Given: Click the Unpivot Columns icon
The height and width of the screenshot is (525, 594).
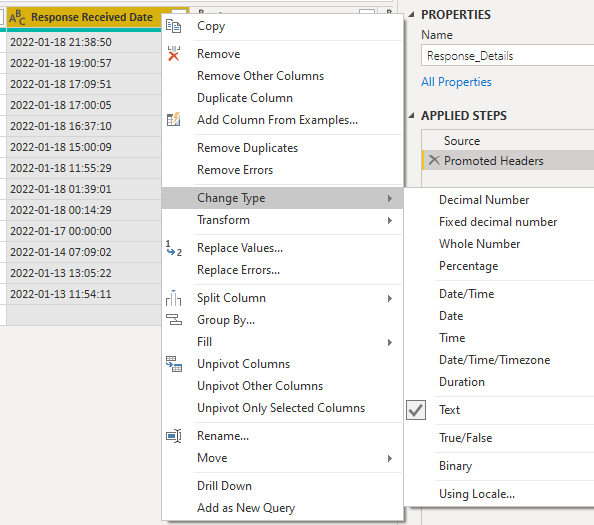Looking at the screenshot, I should point(174,364).
